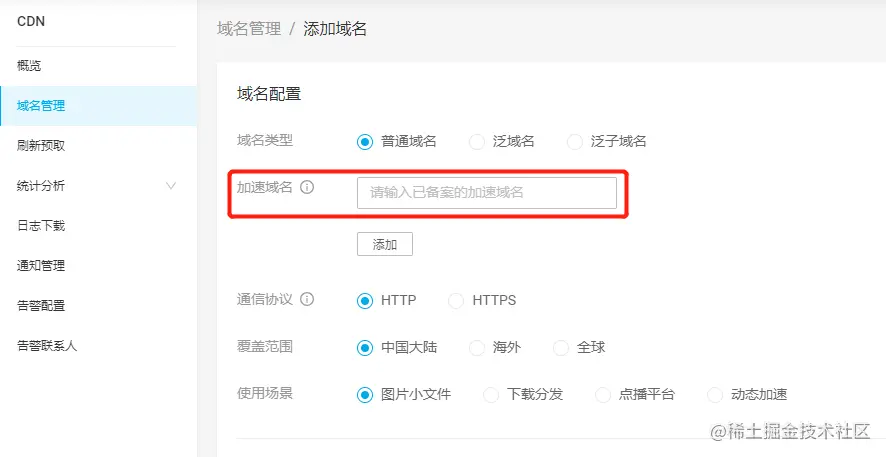Select 动态加速 usage scenario
The height and width of the screenshot is (457, 886).
coord(715,394)
